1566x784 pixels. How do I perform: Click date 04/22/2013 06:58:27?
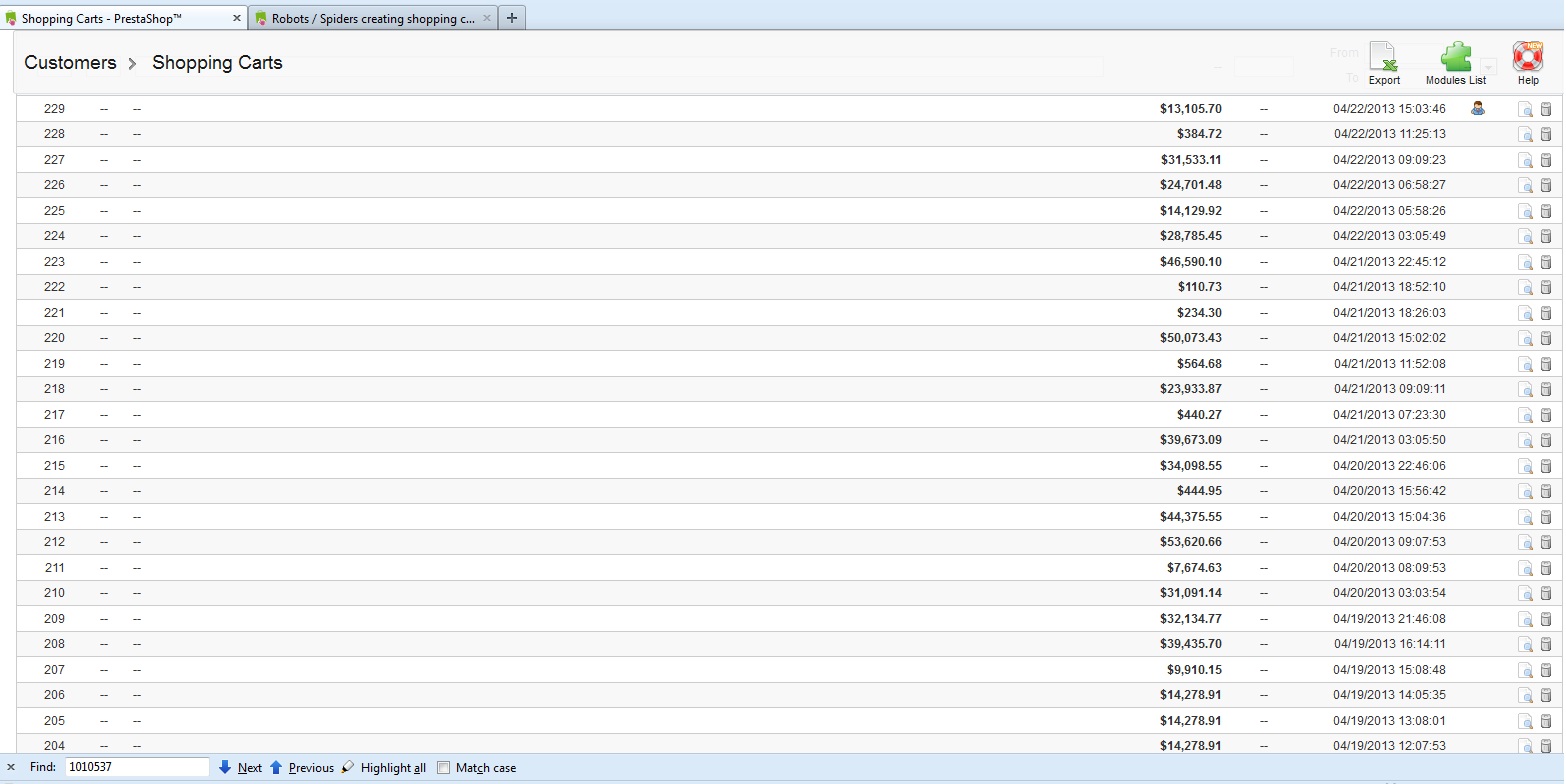(x=1389, y=184)
